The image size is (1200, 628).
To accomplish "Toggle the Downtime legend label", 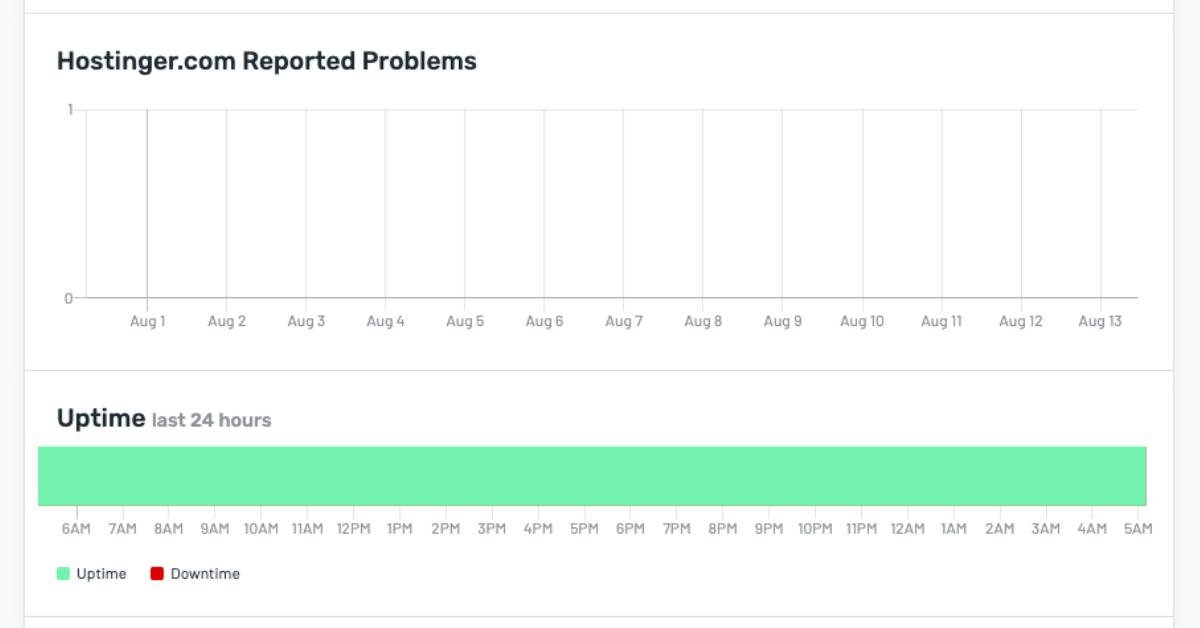I will 205,574.
